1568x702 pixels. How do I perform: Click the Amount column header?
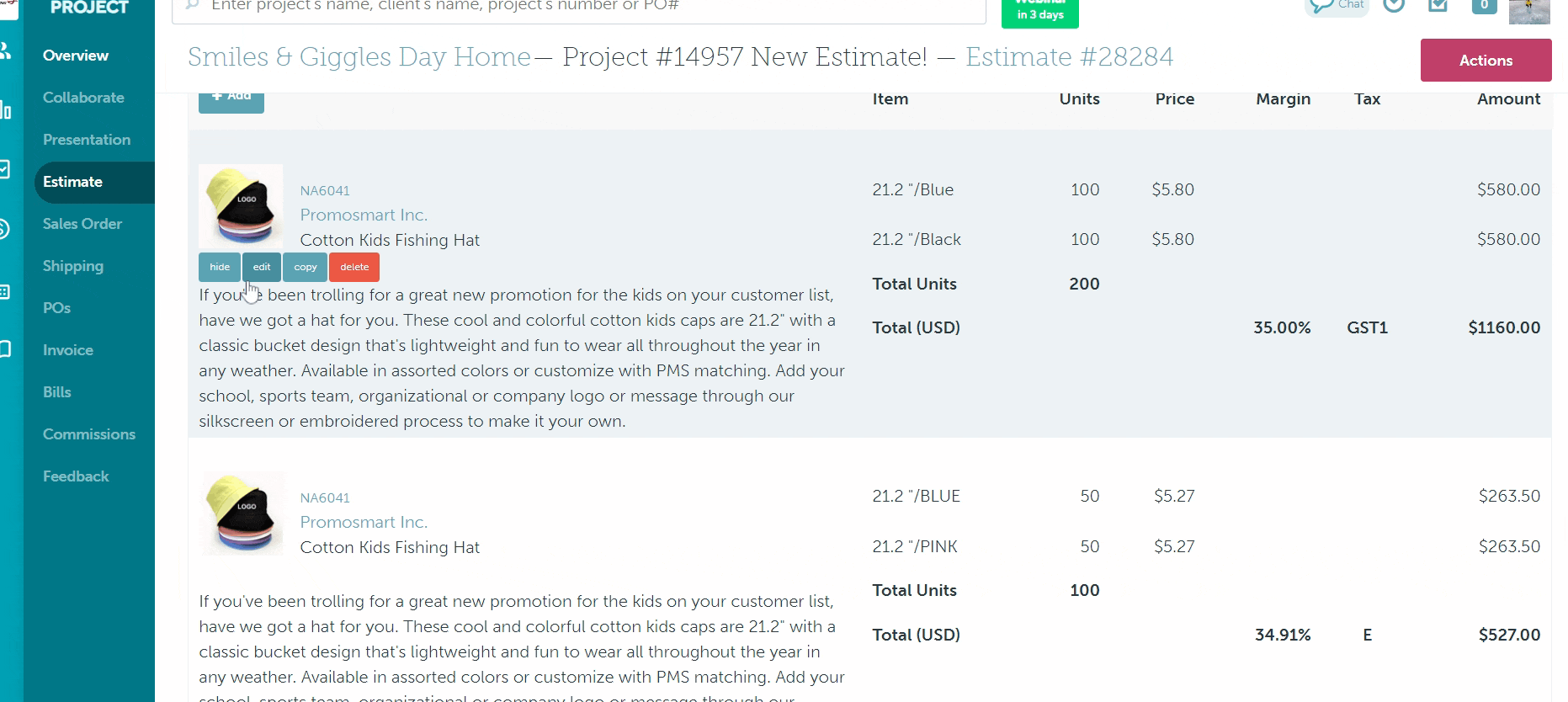tap(1508, 99)
